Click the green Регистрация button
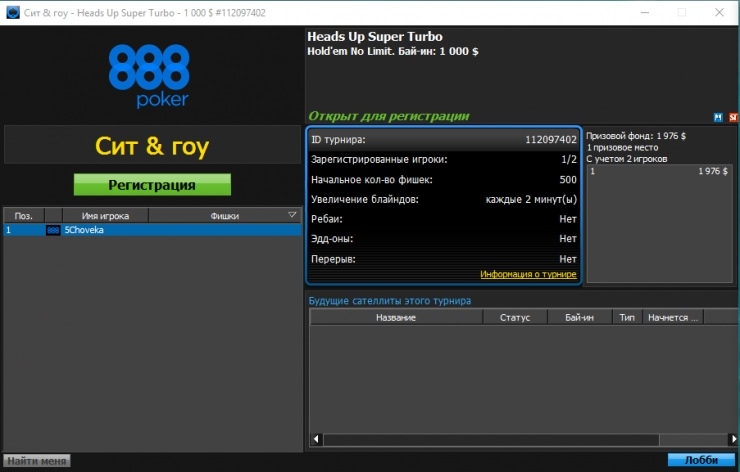Screen dimensions: 740x472 point(152,185)
